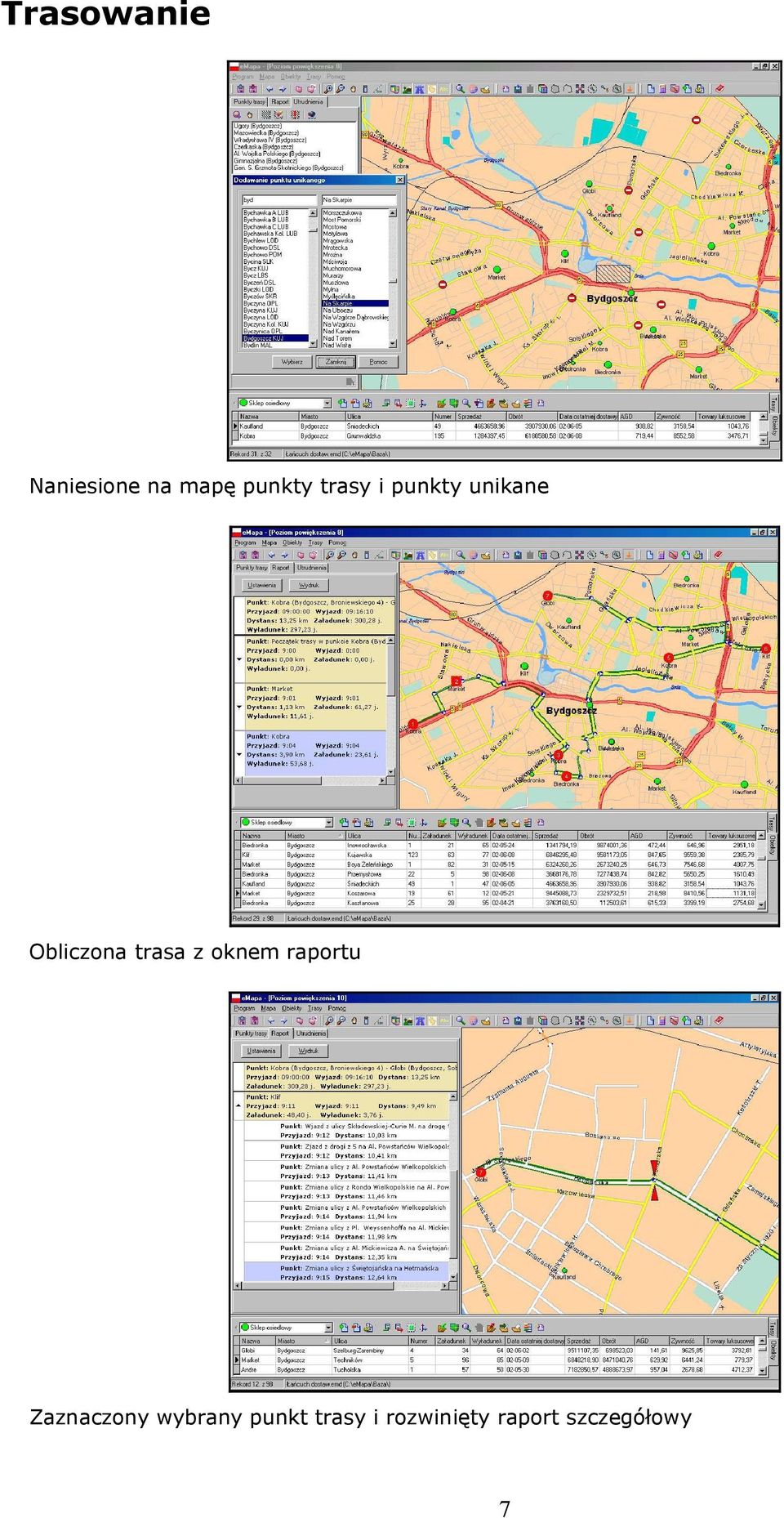
Task: Expand the highlighted 'Punkt: Kobra' report entry
Action: 239,754
